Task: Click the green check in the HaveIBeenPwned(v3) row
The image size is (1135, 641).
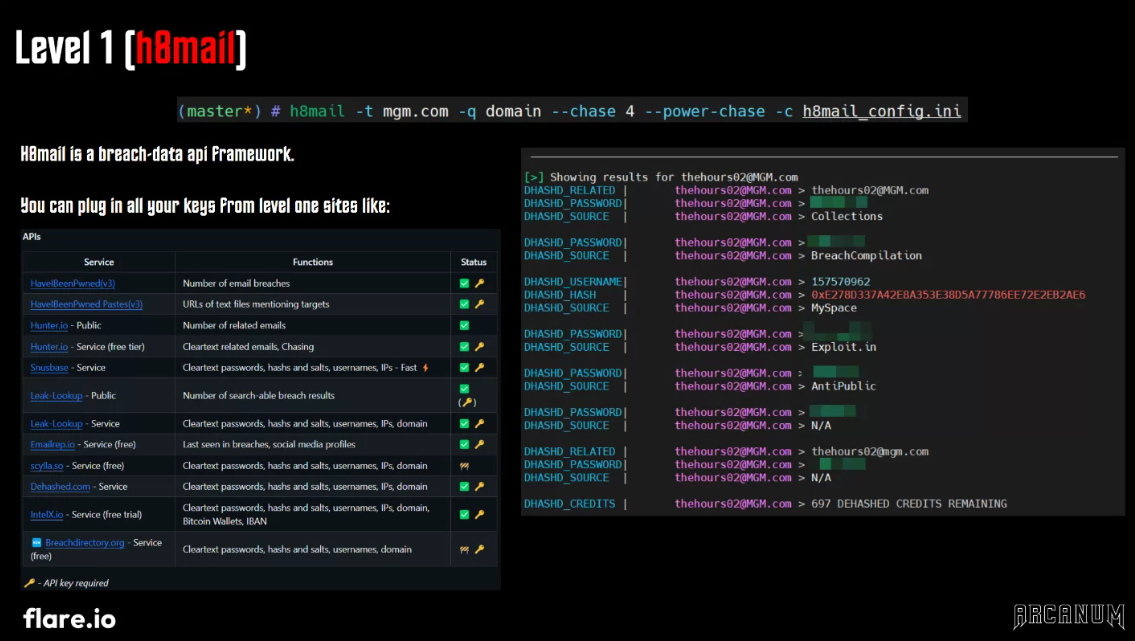Action: (465, 284)
